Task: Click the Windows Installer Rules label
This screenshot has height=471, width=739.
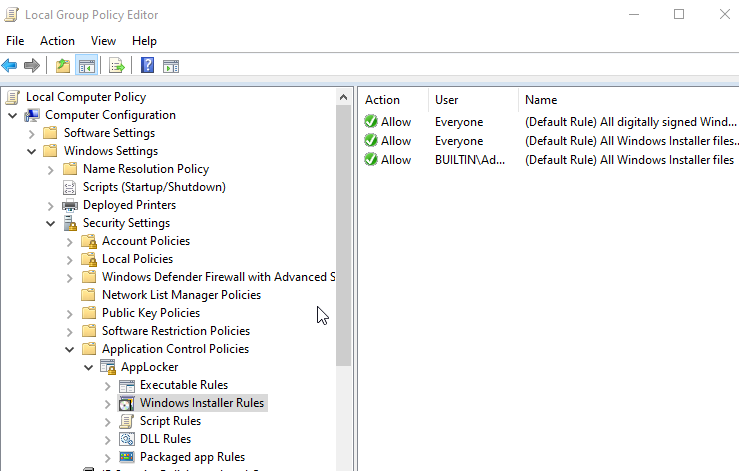Action: point(202,403)
